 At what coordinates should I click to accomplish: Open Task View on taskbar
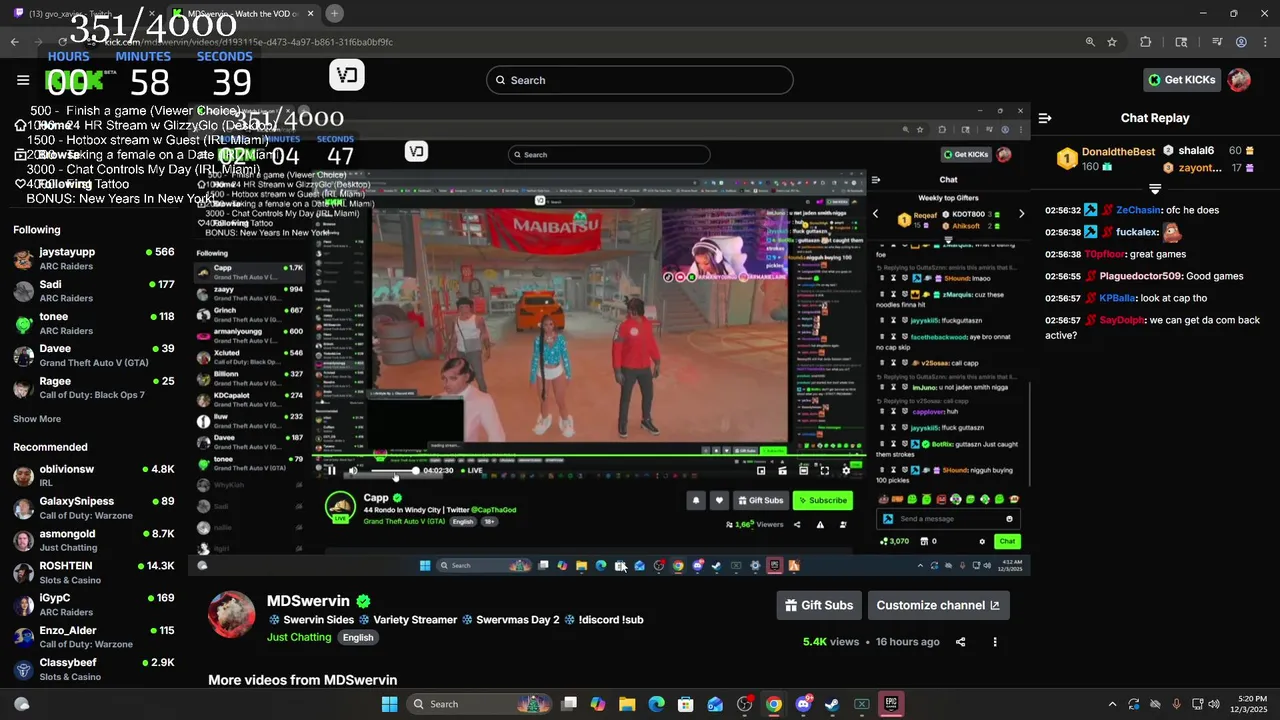click(x=569, y=704)
